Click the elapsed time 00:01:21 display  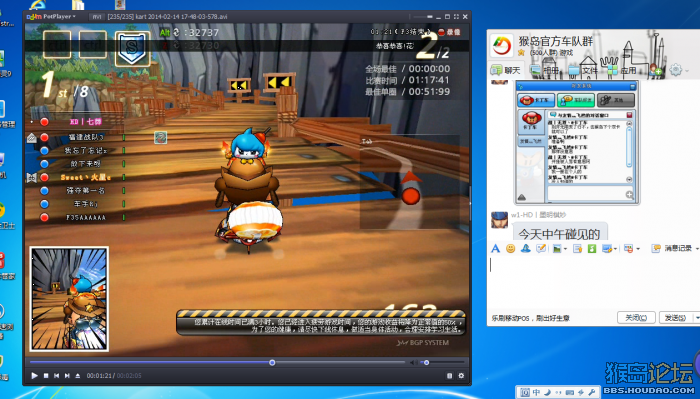point(100,376)
